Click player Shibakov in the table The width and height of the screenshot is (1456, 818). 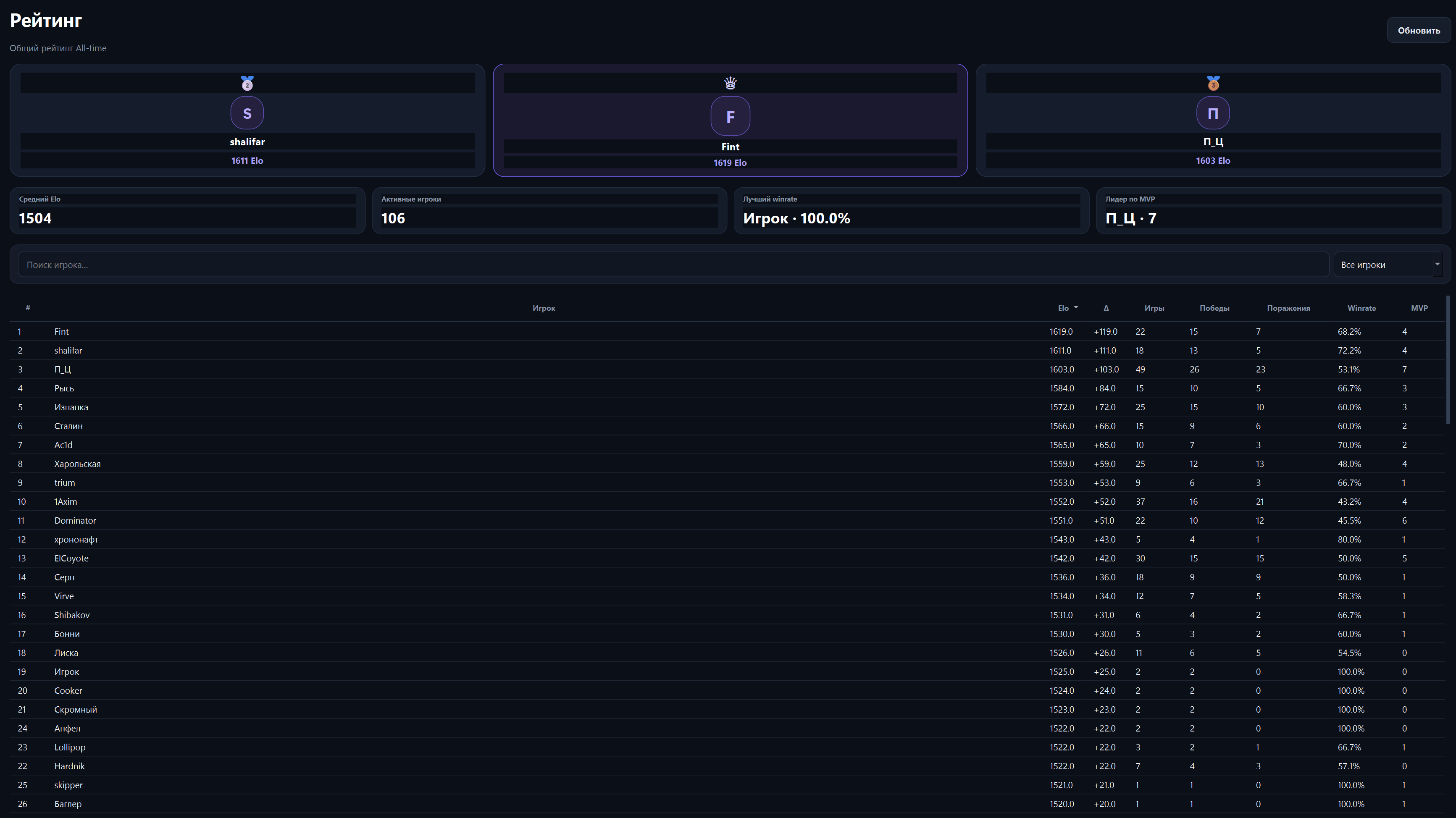pyautogui.click(x=72, y=615)
